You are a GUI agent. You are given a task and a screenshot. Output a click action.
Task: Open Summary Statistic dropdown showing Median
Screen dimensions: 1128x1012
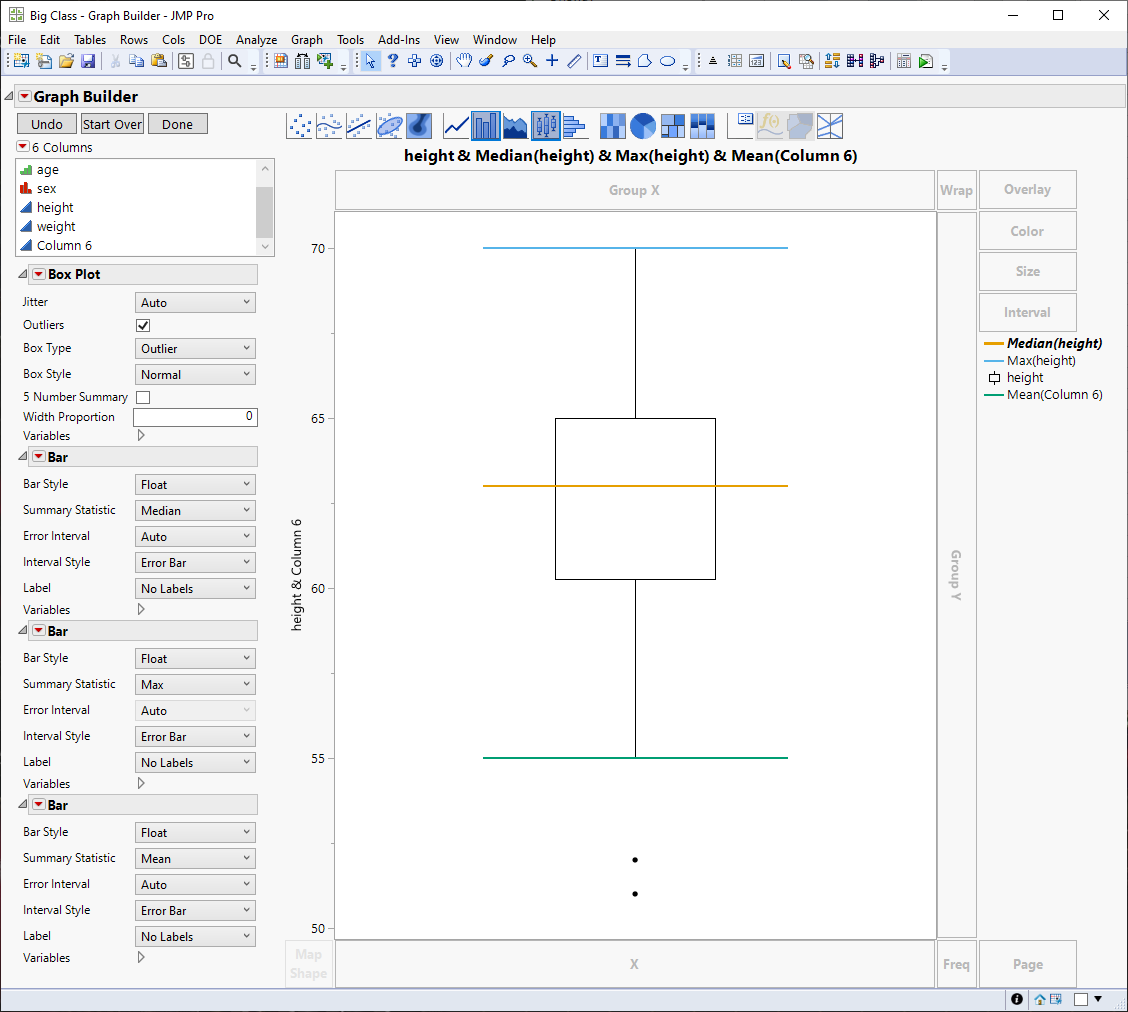(195, 511)
